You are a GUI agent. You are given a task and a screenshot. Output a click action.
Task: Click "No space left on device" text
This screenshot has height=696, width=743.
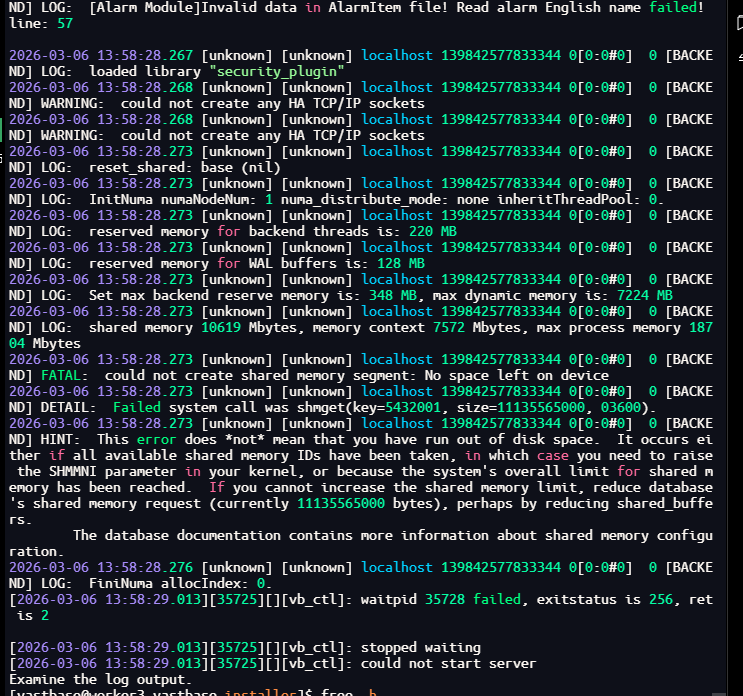(x=516, y=376)
